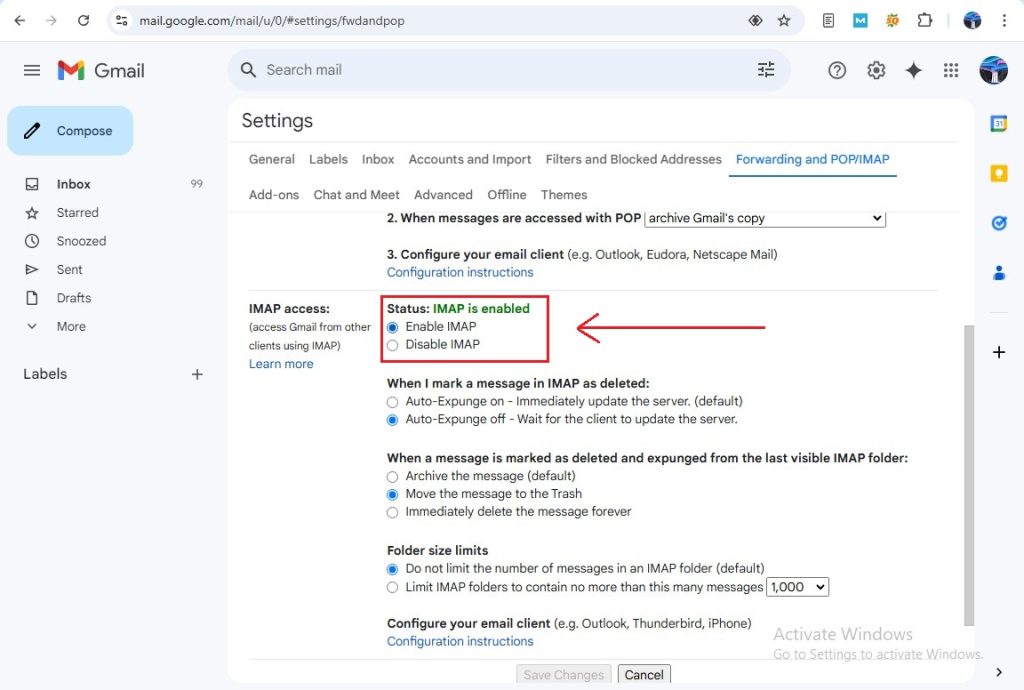Open the reading mode icon in toolbar
Viewport: 1024px width, 690px height.
click(x=828, y=20)
